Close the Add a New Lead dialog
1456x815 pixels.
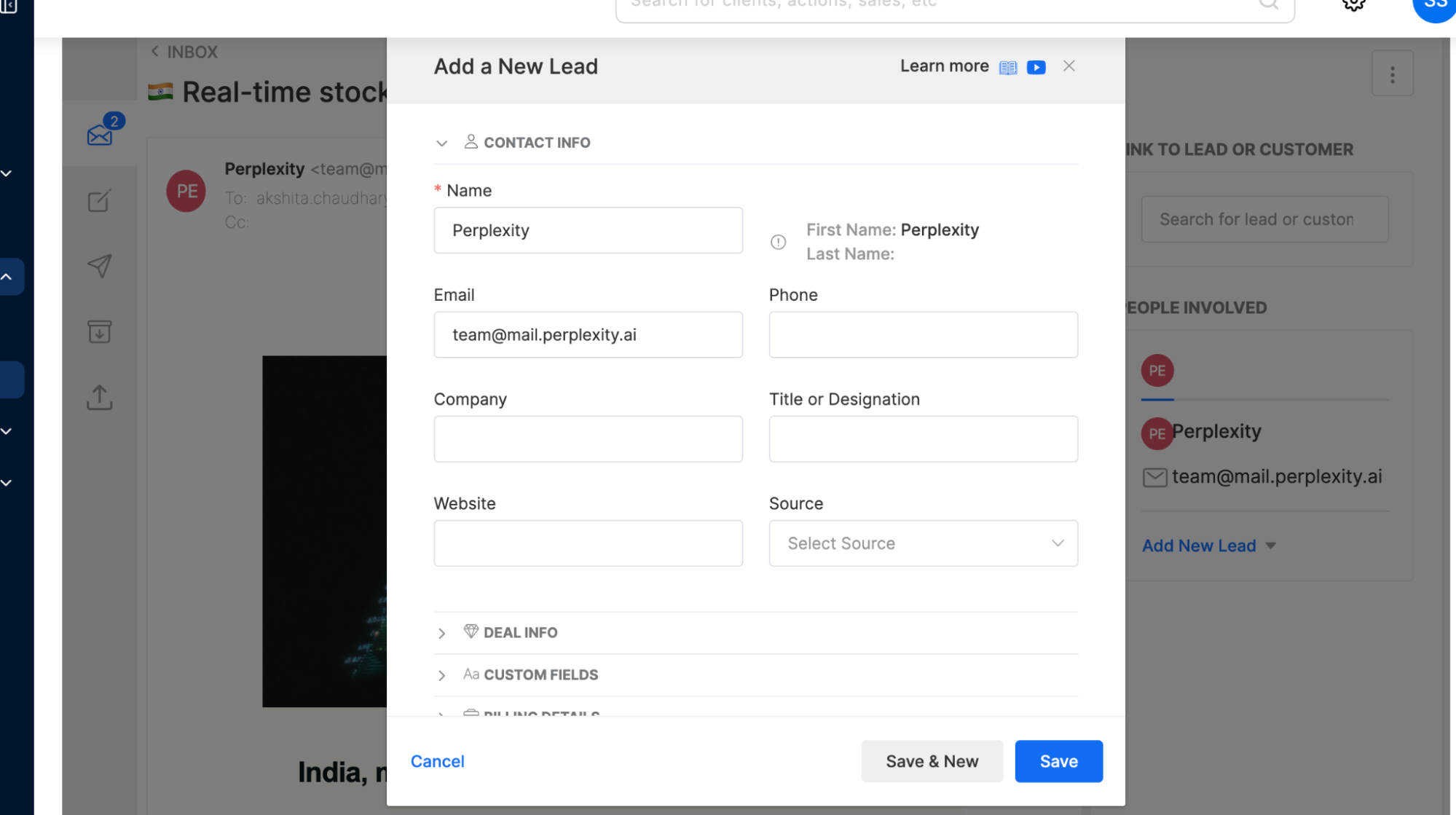click(1069, 66)
